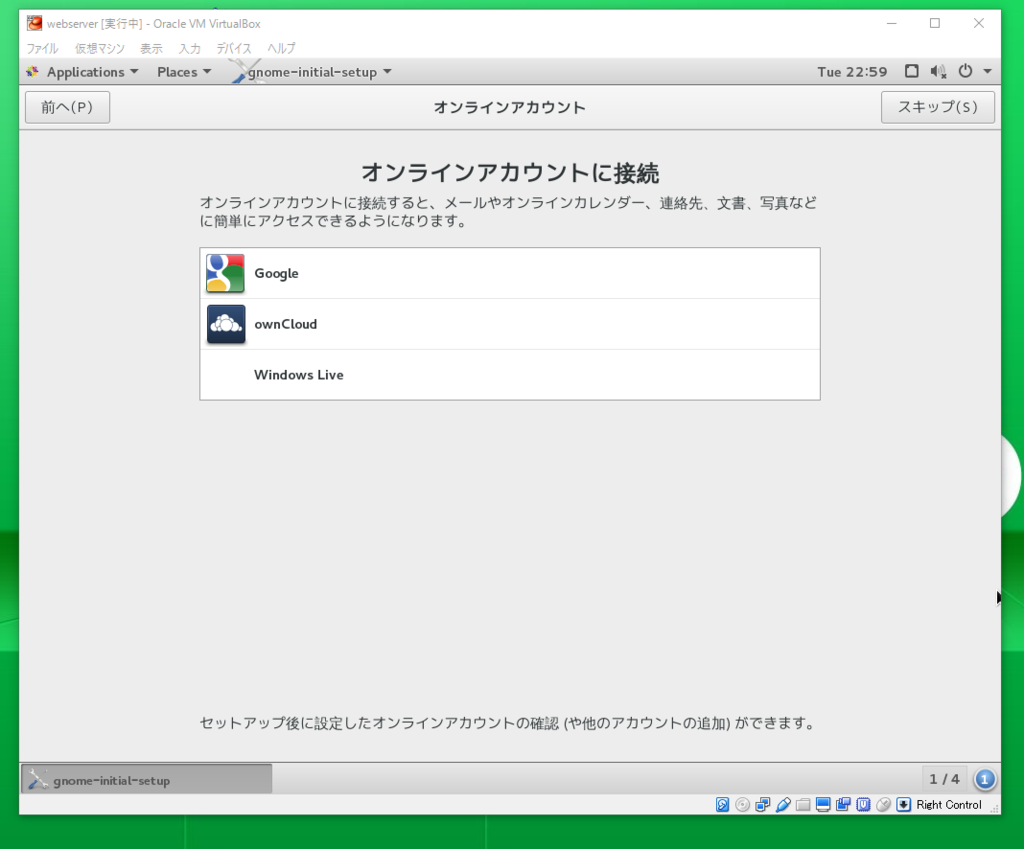Screen dimensions: 1024x849
Task: Click the オンラインアカウントに接続 heading
Action: pos(510,173)
